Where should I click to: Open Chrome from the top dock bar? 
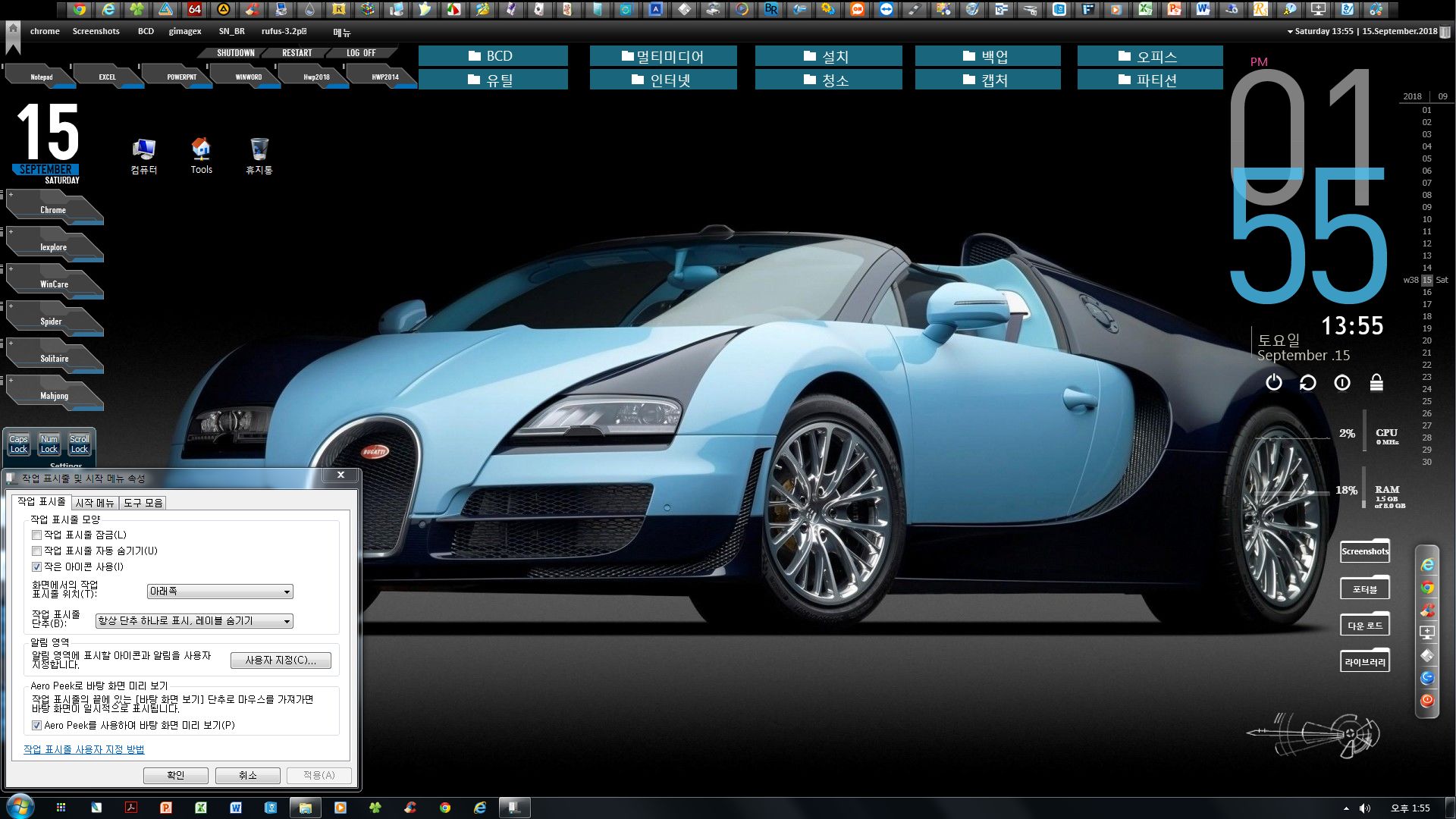(79, 9)
